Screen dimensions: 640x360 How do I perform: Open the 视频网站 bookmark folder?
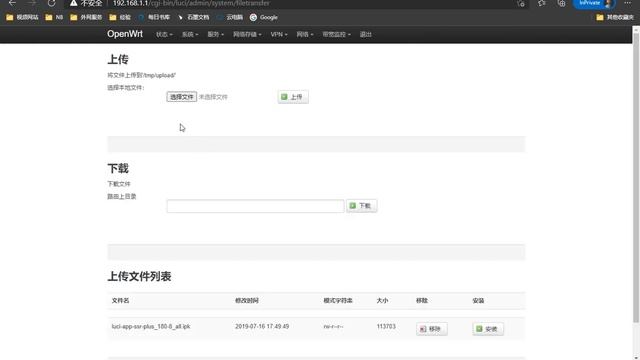[x=22, y=17]
